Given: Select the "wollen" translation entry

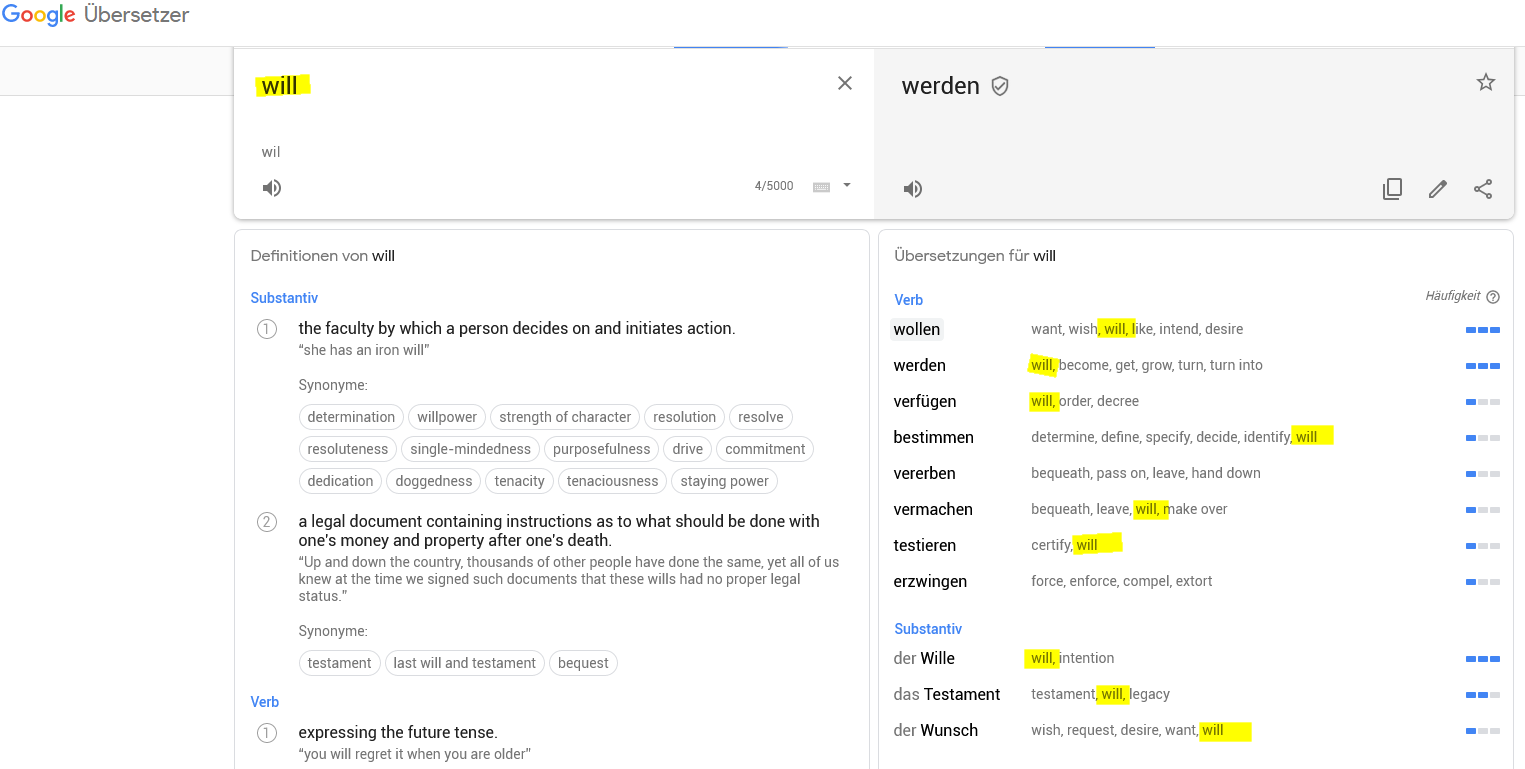Looking at the screenshot, I should click(916, 329).
